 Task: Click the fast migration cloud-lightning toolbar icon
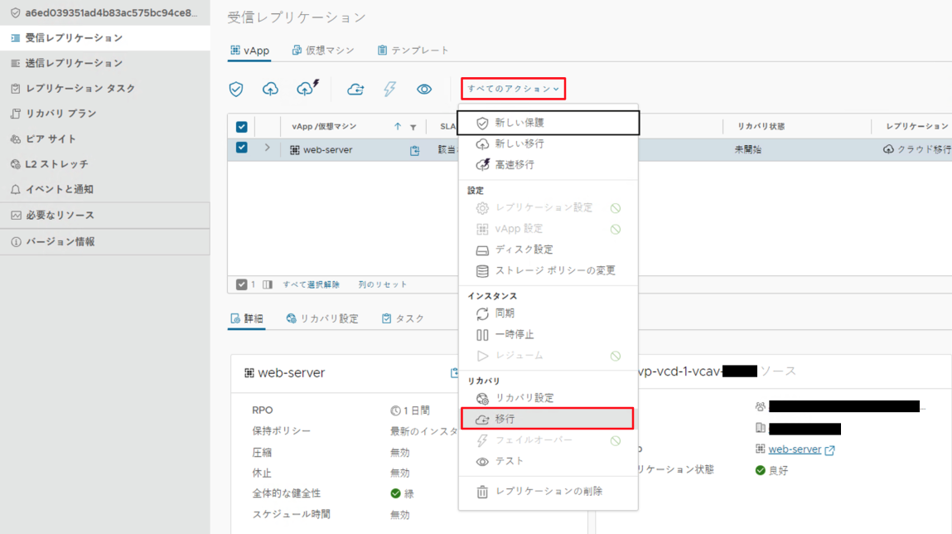click(307, 88)
